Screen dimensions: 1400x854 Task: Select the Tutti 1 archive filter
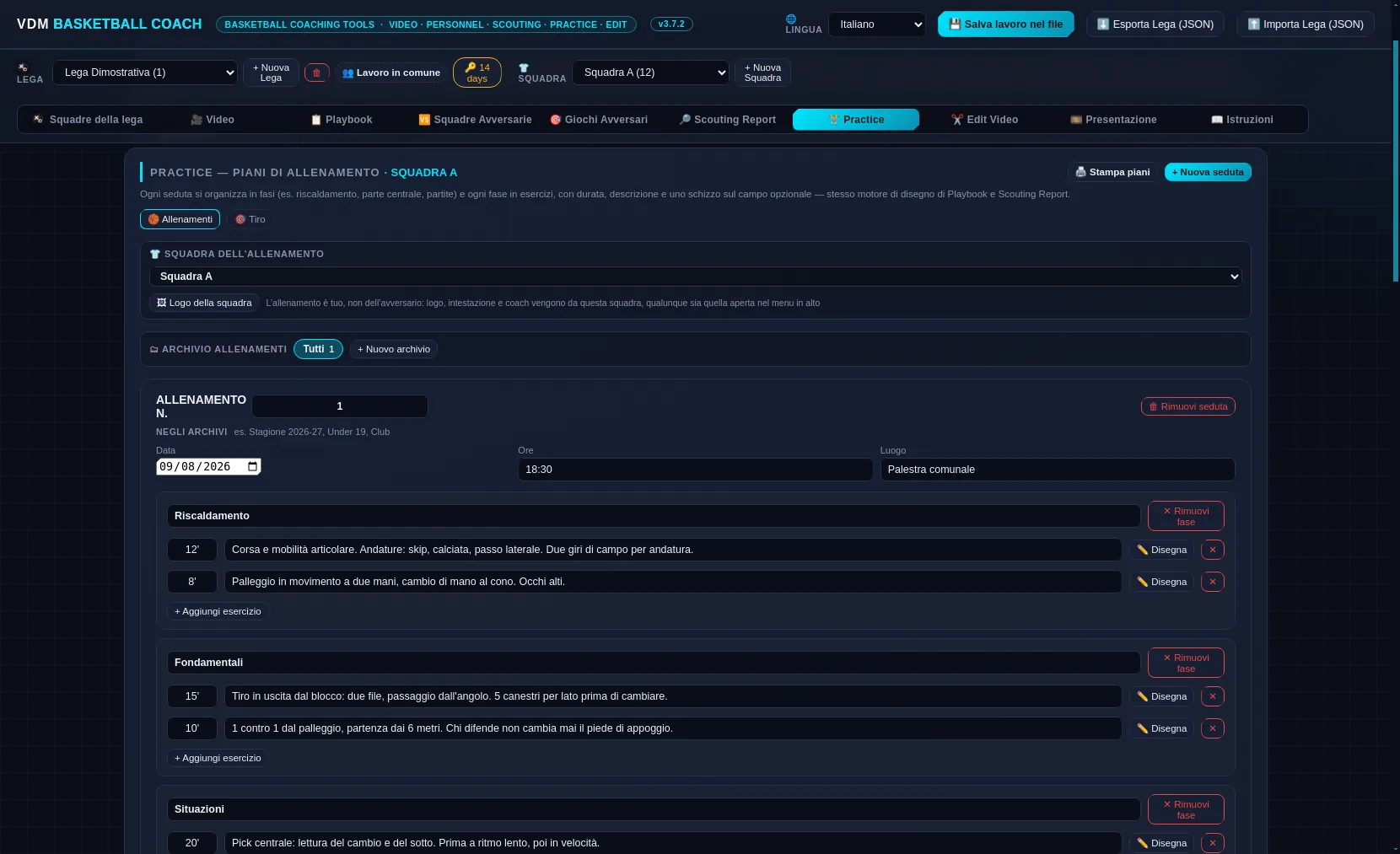click(x=318, y=349)
